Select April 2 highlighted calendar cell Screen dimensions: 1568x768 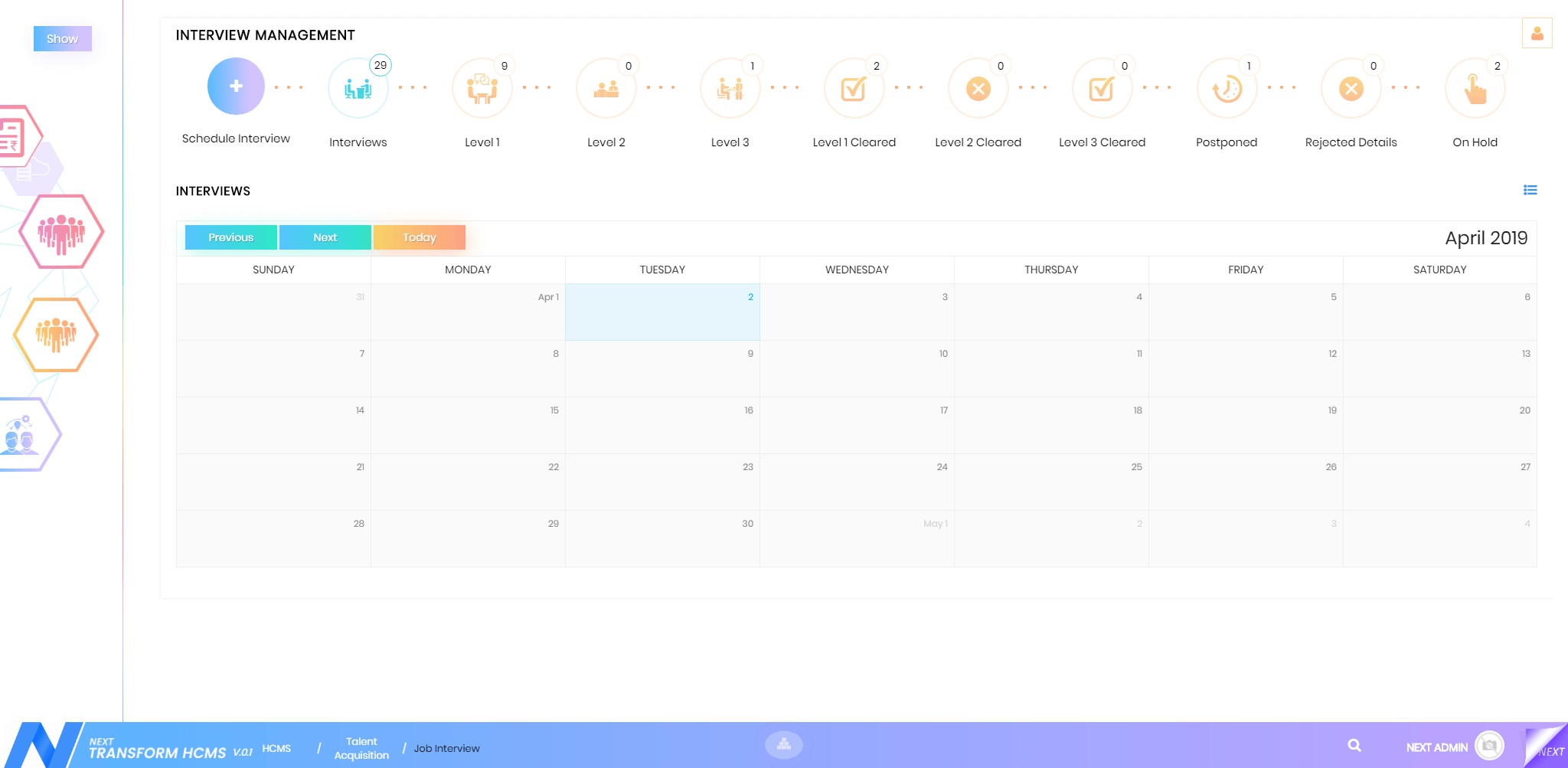662,312
